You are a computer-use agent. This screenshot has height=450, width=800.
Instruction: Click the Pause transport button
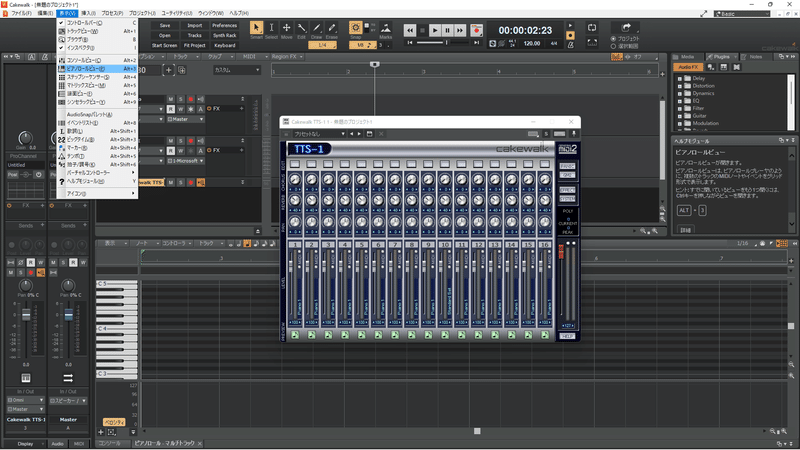click(x=447, y=31)
